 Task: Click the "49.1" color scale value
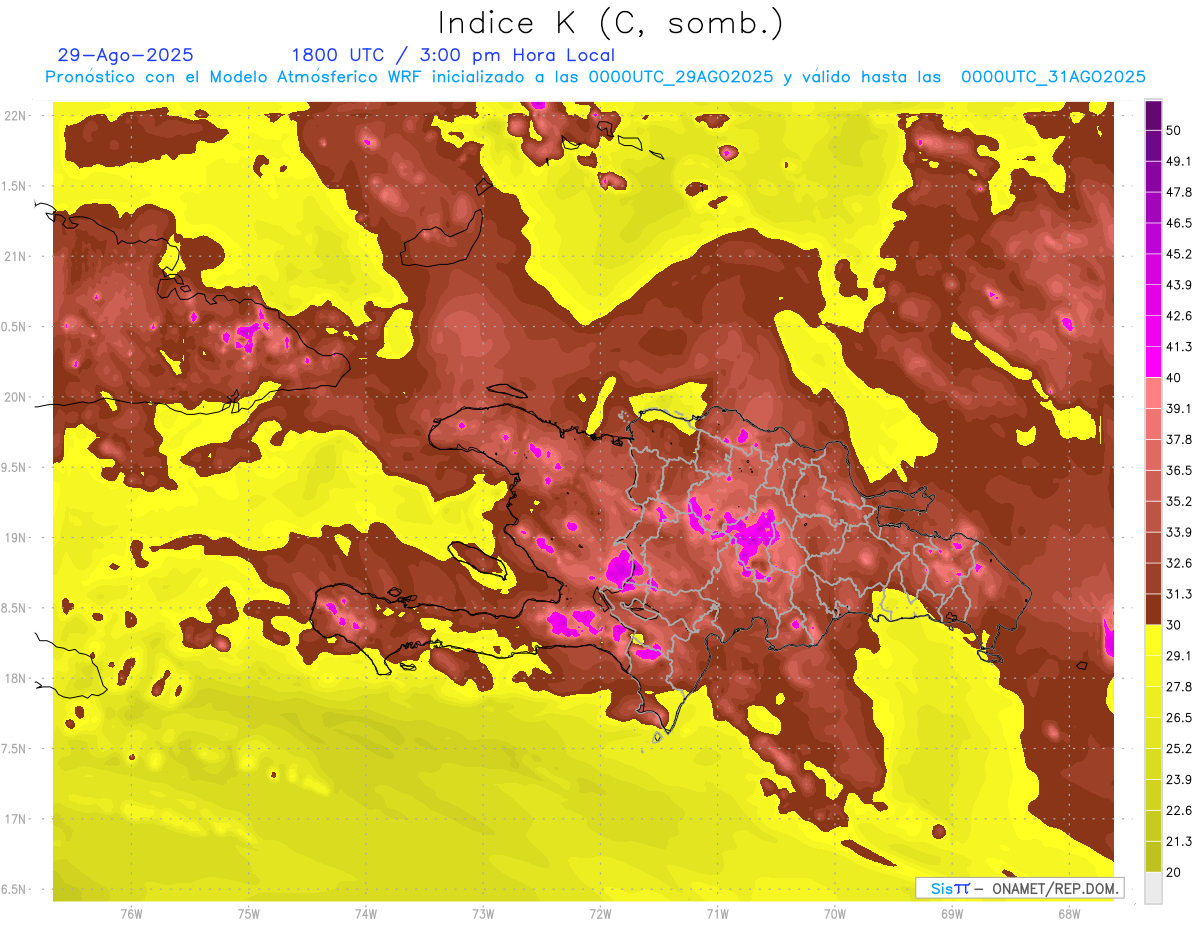click(1178, 161)
